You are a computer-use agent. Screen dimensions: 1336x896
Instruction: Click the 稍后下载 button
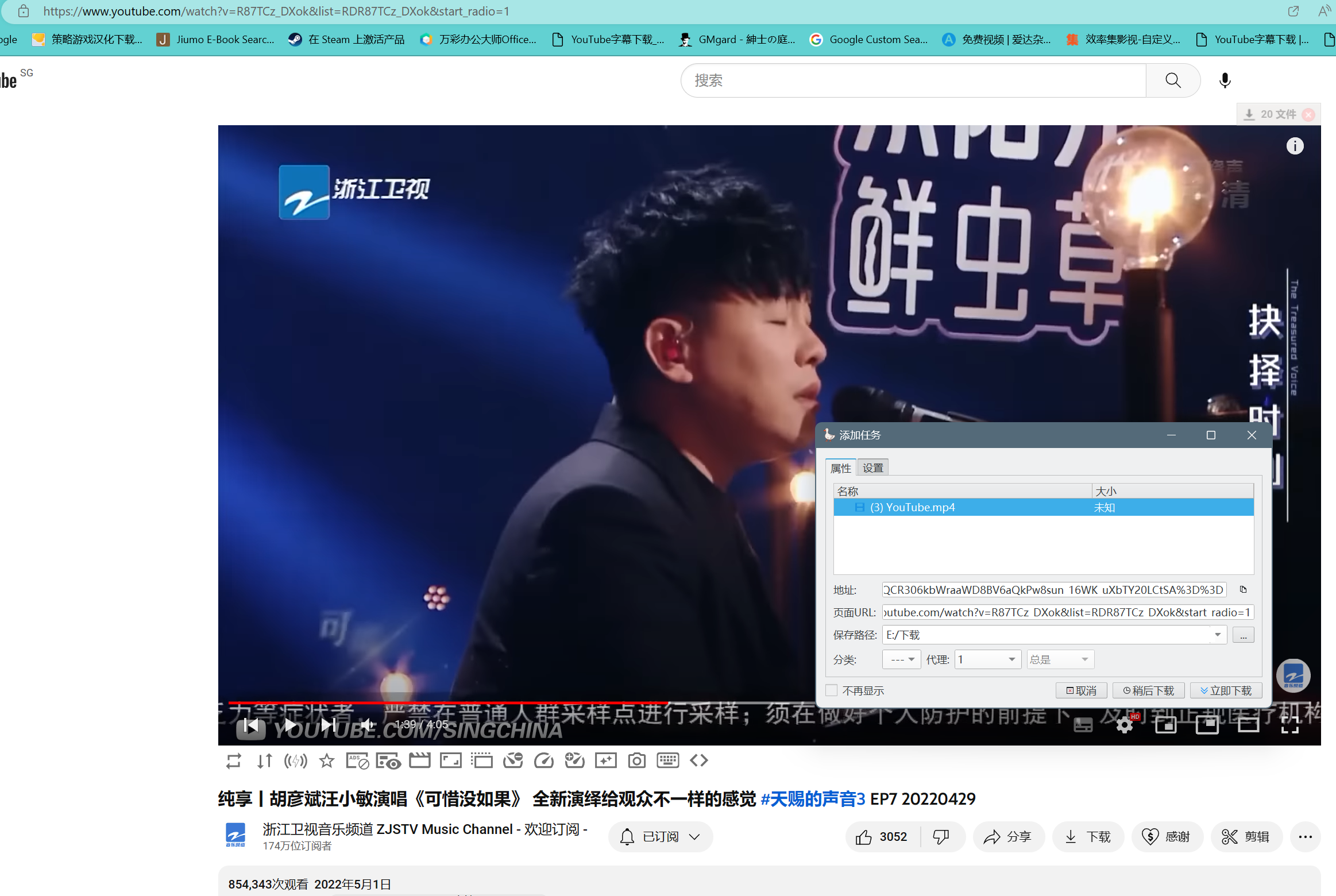coord(1148,690)
